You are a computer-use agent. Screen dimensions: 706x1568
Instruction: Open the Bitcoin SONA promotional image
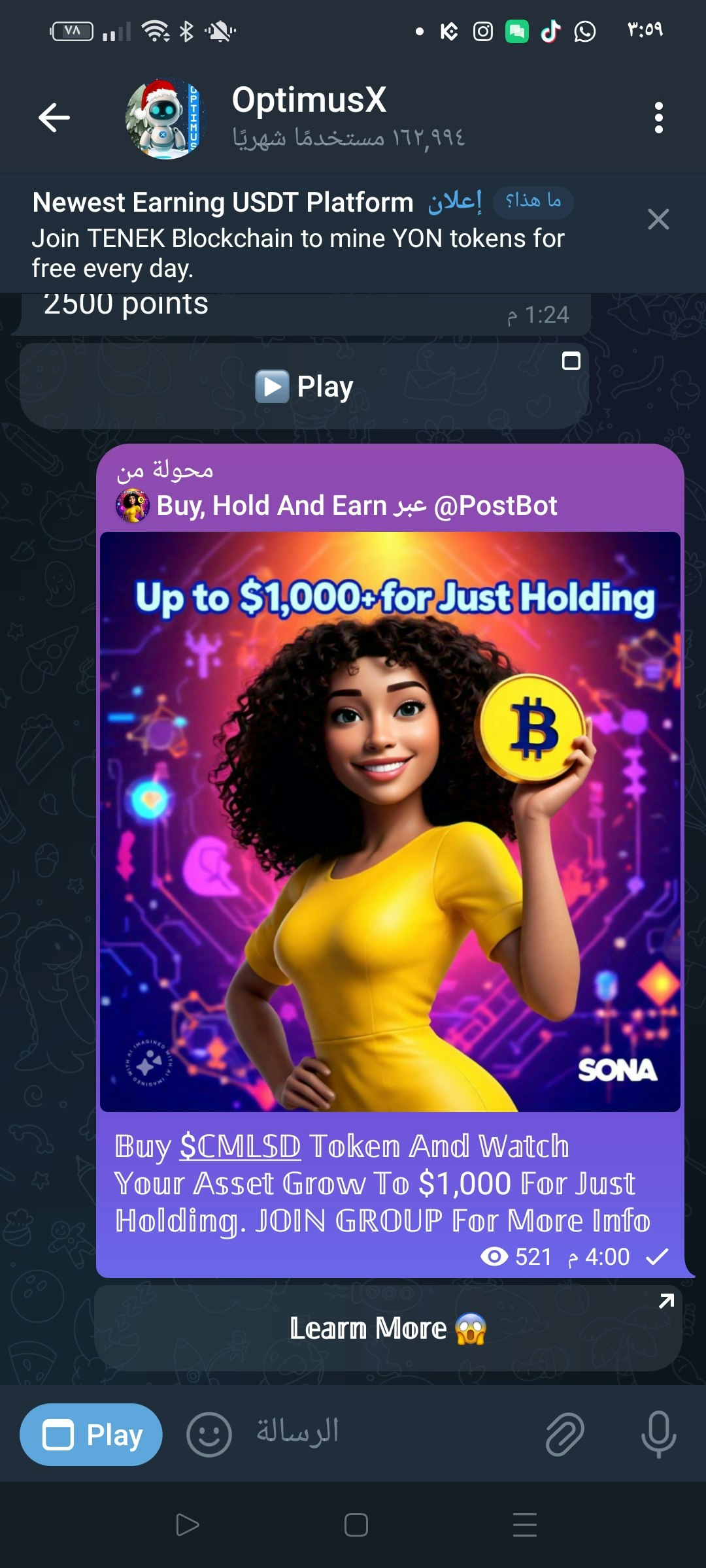[390, 822]
